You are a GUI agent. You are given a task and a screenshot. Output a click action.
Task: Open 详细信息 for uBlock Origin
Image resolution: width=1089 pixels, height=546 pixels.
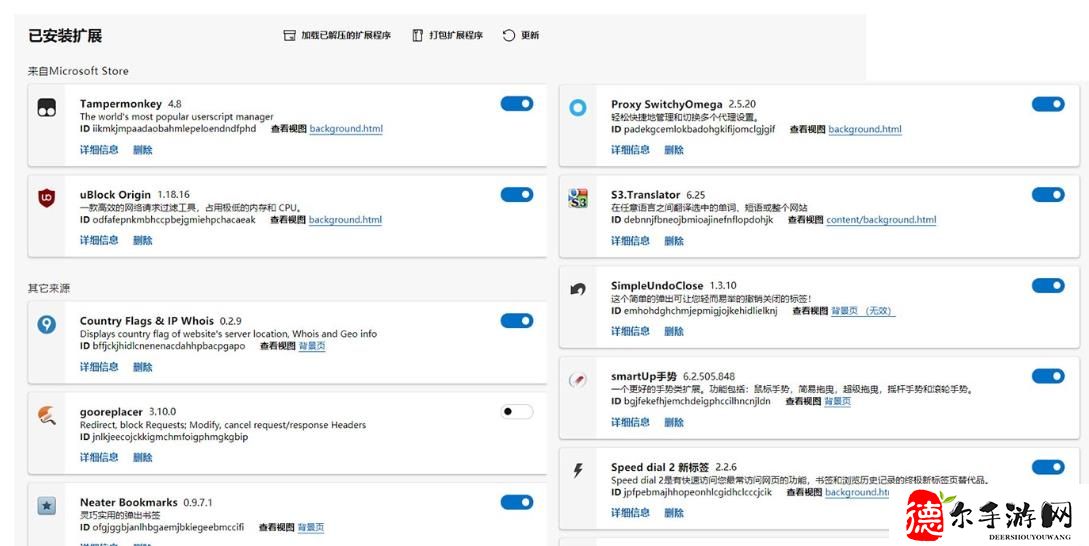(x=99, y=241)
